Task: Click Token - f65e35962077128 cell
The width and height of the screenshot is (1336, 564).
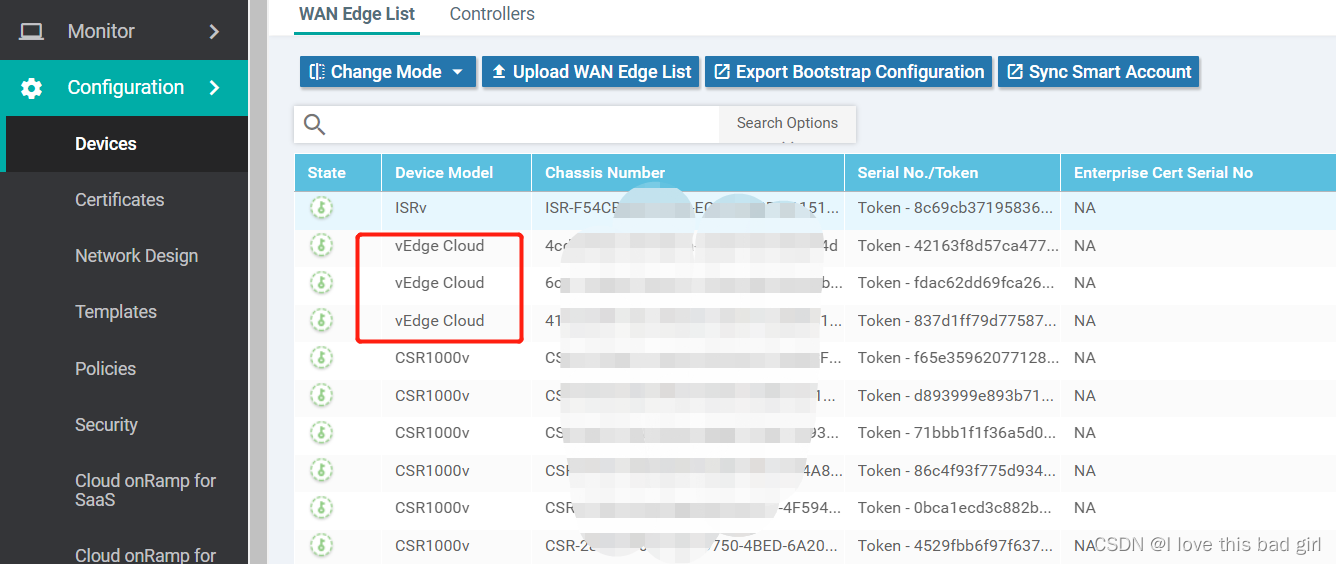Action: click(955, 358)
